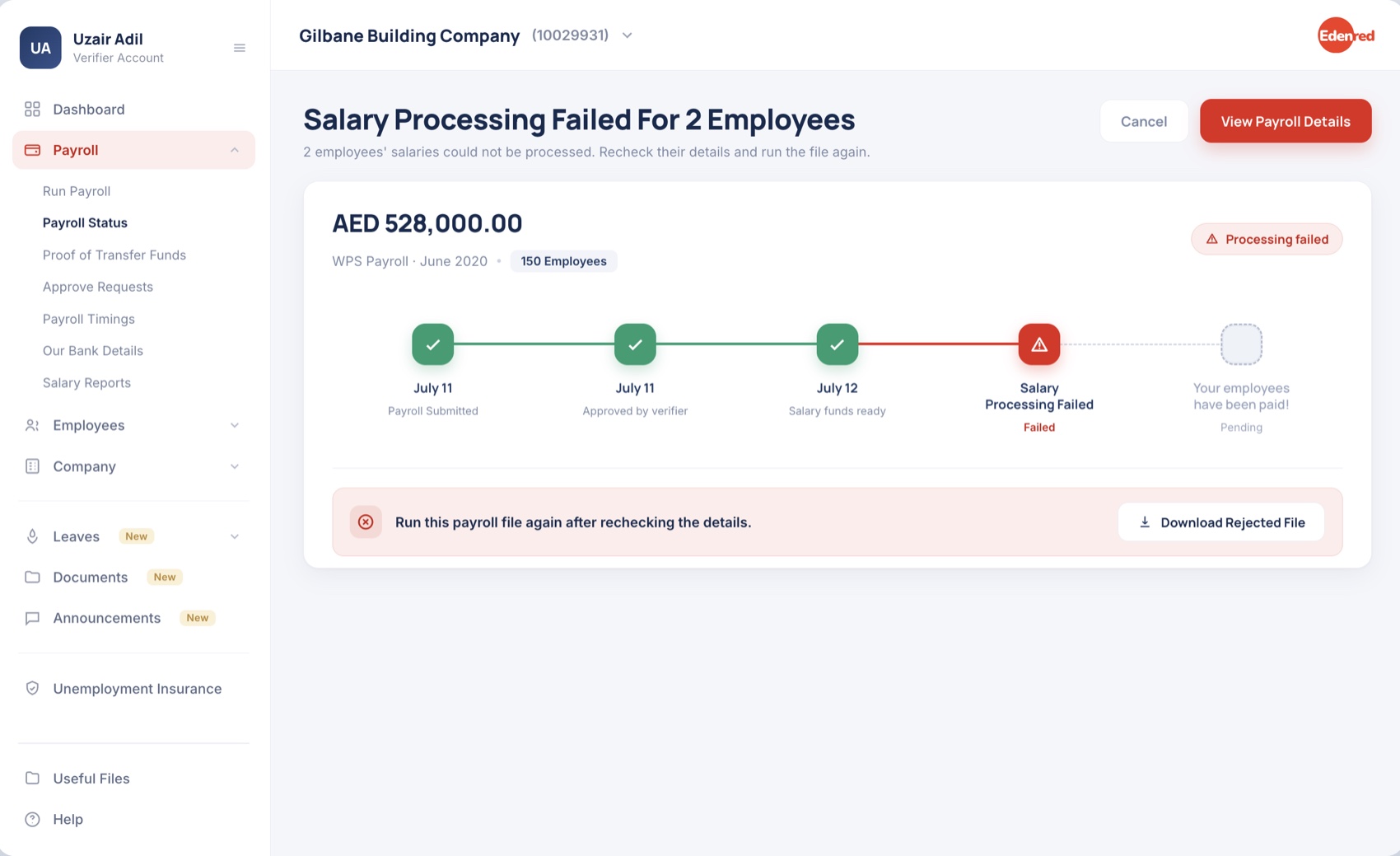
Task: Select the red Salary Processing Failed warning step
Action: (1038, 344)
